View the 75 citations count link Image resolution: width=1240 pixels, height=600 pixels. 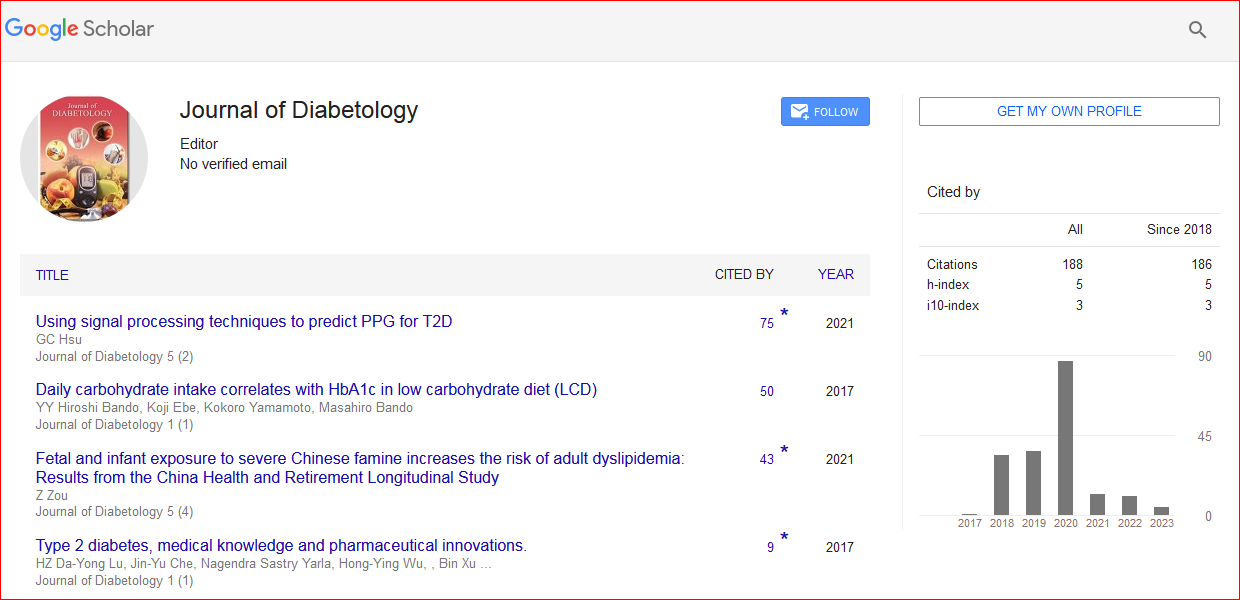coord(766,324)
